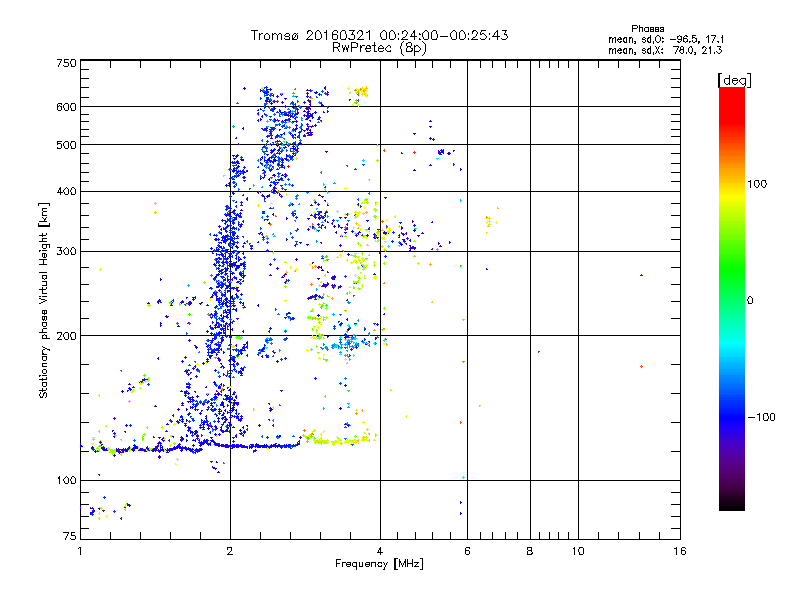
Task: Click the plot title "Tromsø 20160321 00:24:00-00:25:43"
Action: tap(379, 35)
